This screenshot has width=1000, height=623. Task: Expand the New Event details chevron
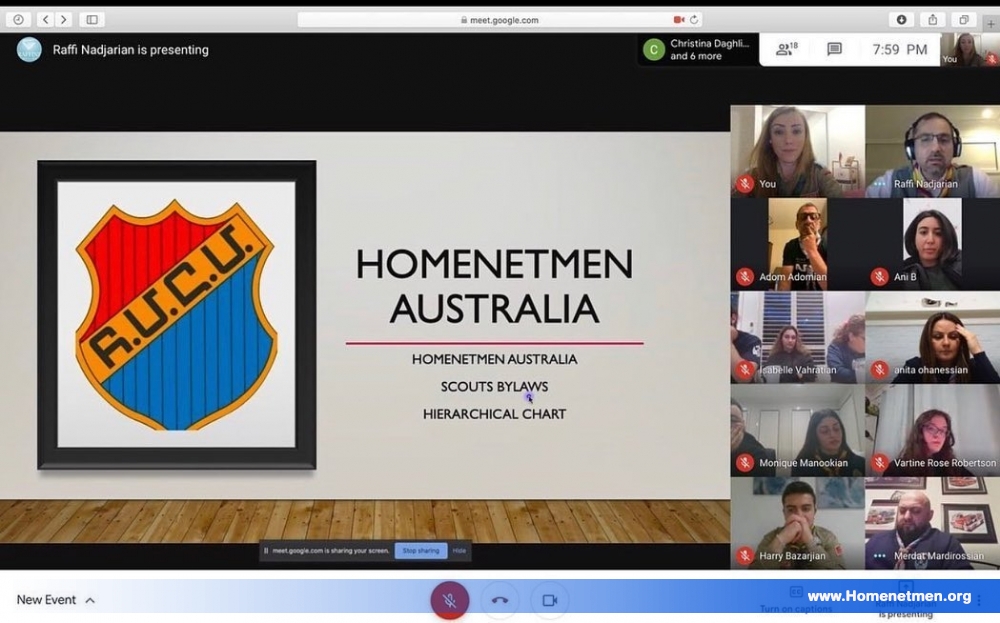[x=90, y=600]
